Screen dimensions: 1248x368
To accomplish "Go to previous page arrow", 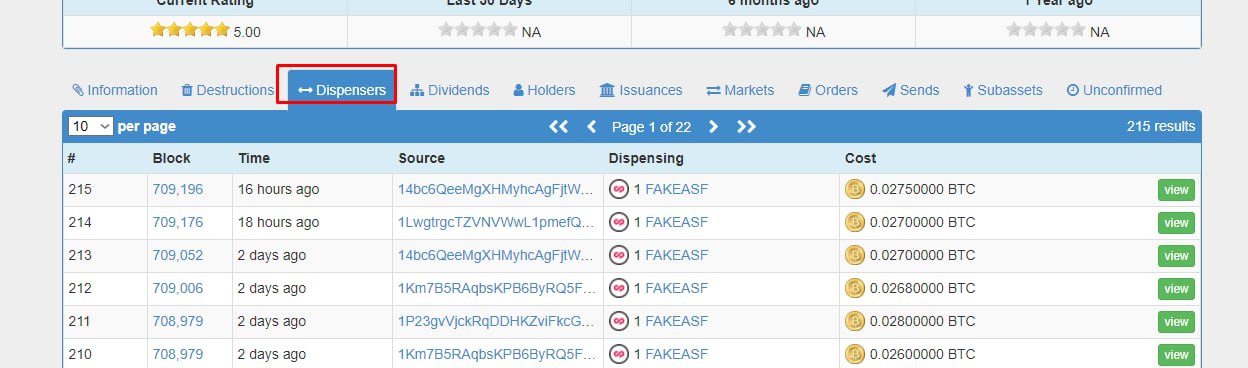I will (591, 126).
